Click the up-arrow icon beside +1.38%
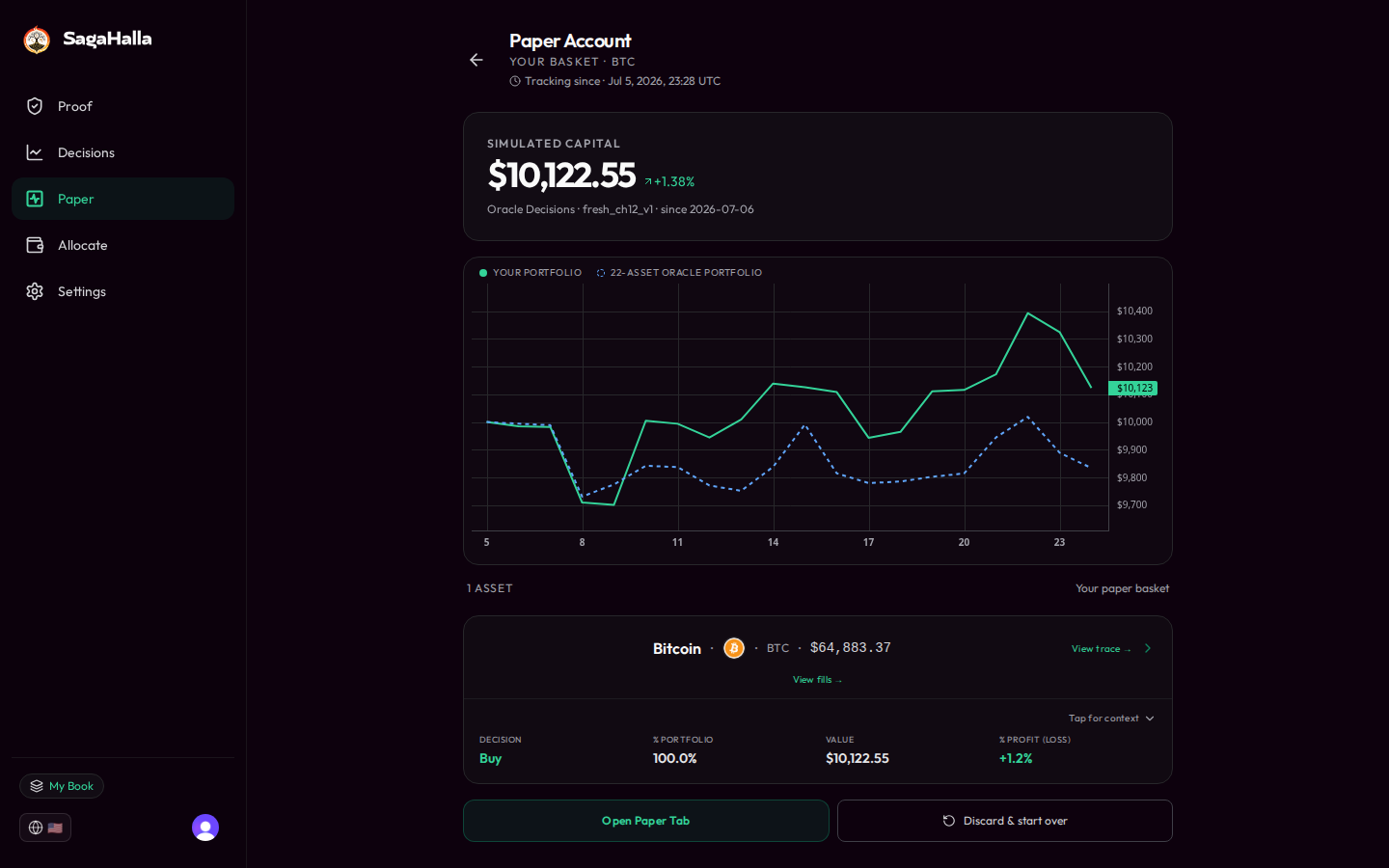This screenshot has height=868, width=1389. [x=648, y=181]
